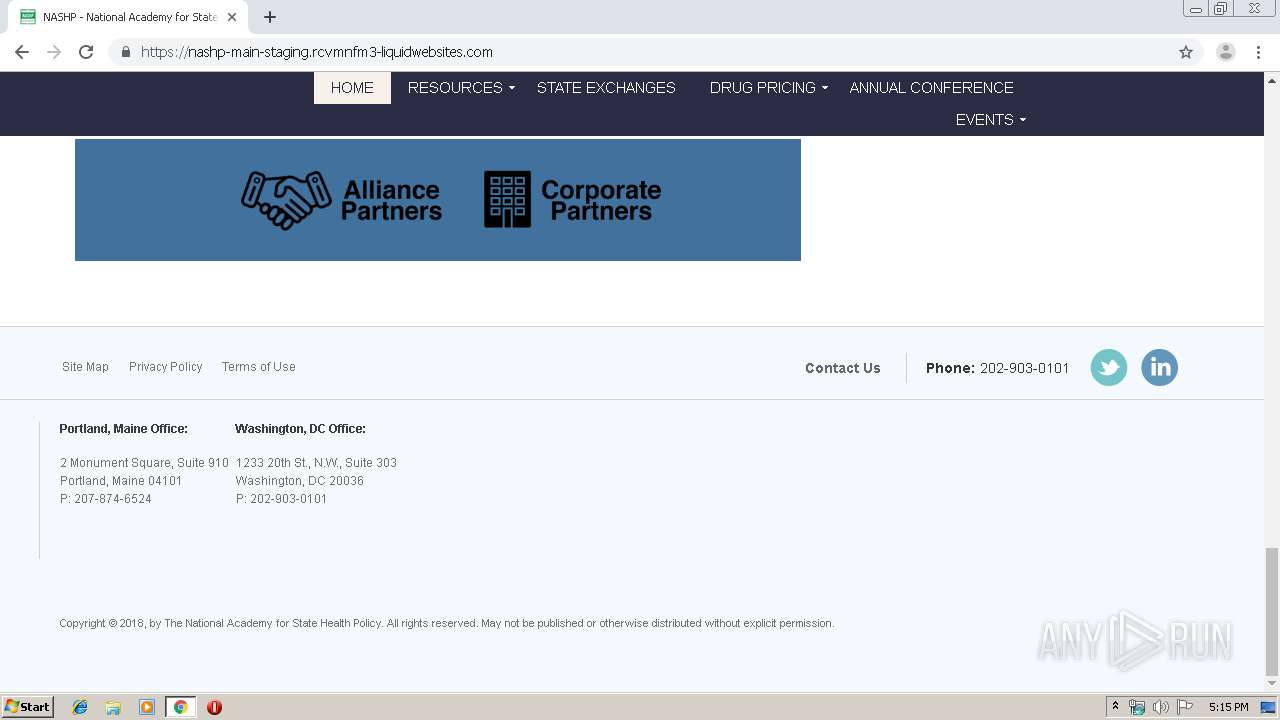Click the Portland, Maine 04101 line

121,481
